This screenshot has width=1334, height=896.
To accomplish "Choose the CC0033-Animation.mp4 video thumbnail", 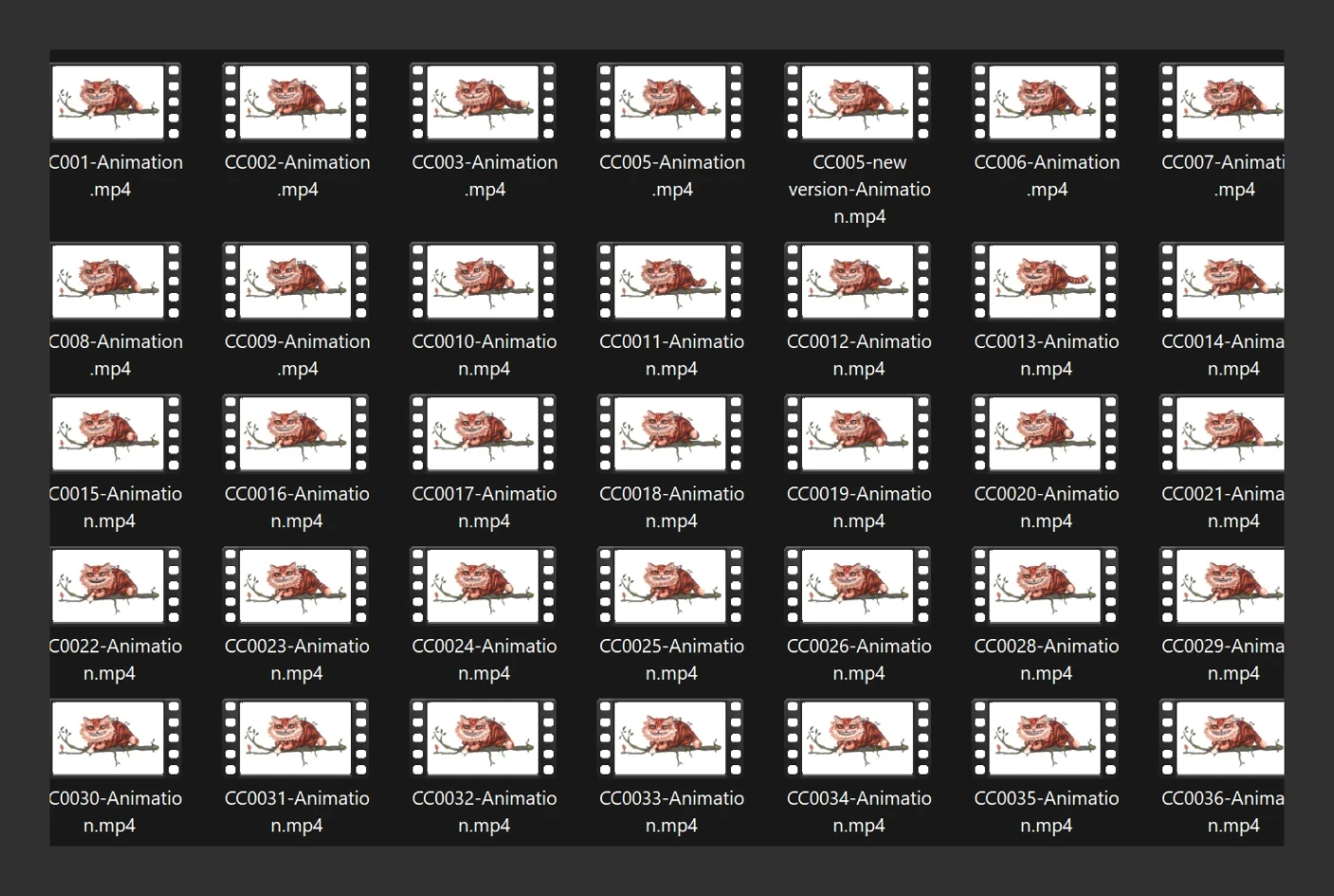I will [670, 739].
